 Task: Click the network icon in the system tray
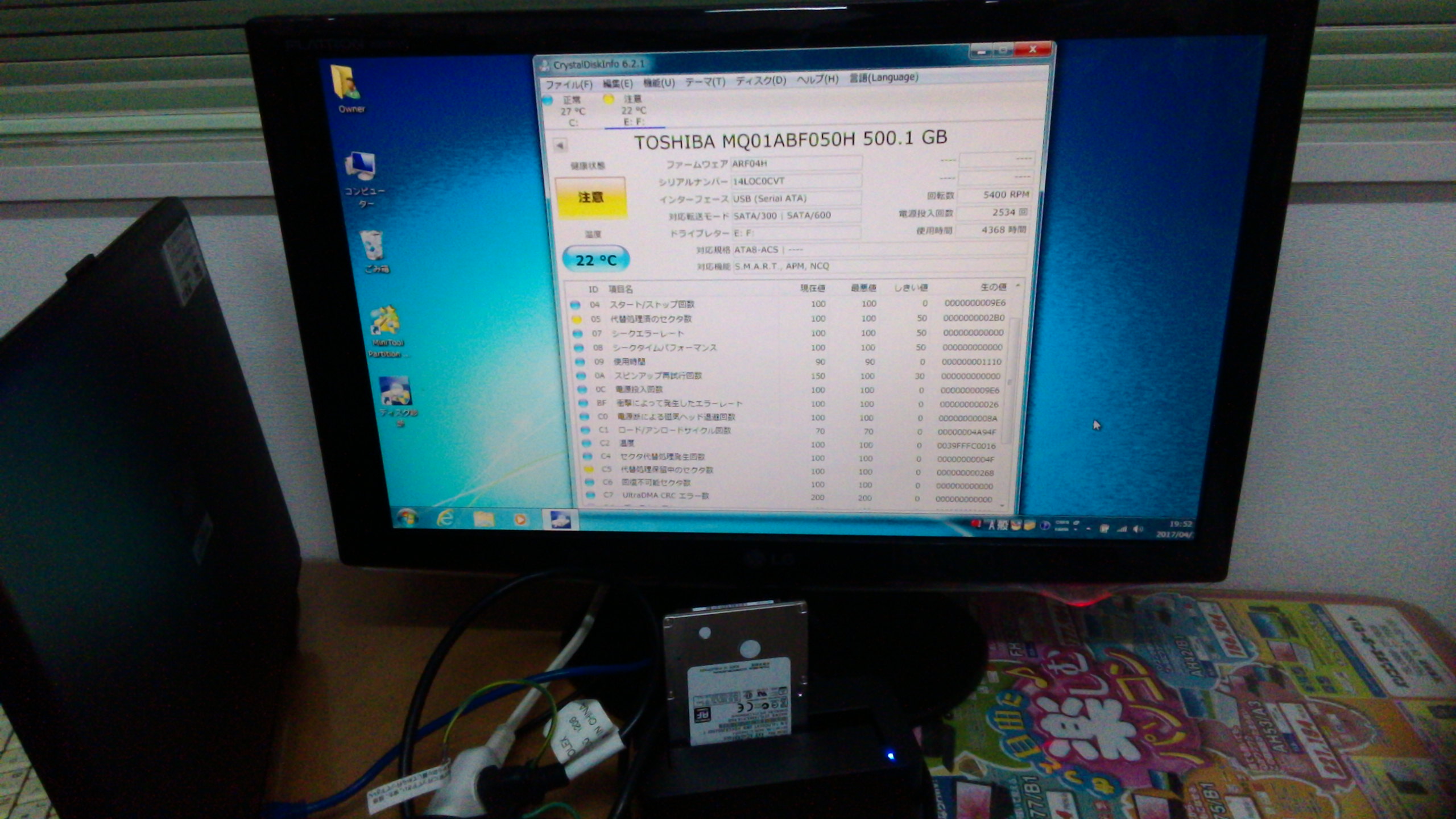[1122, 528]
